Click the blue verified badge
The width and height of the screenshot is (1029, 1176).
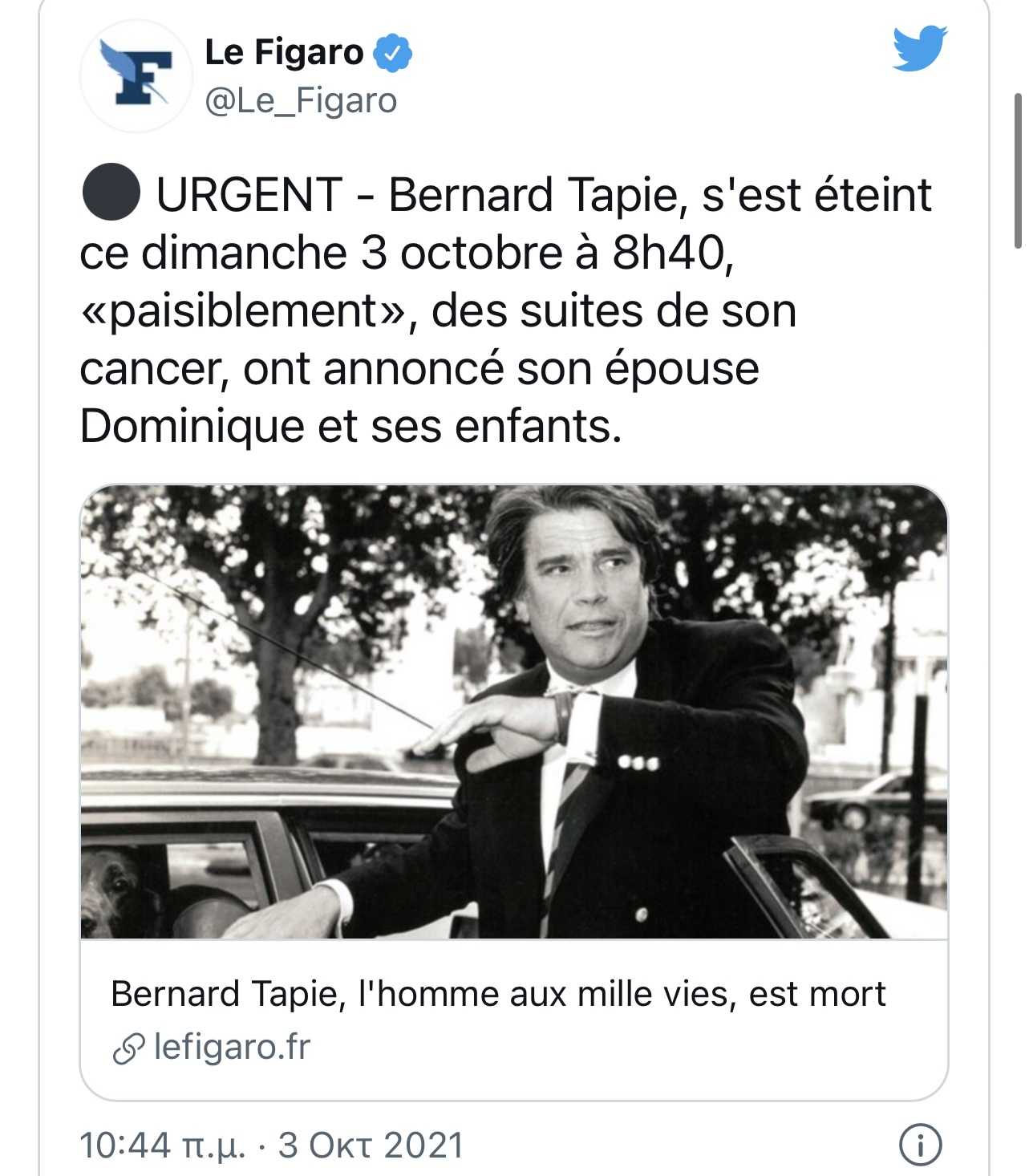pos(393,53)
